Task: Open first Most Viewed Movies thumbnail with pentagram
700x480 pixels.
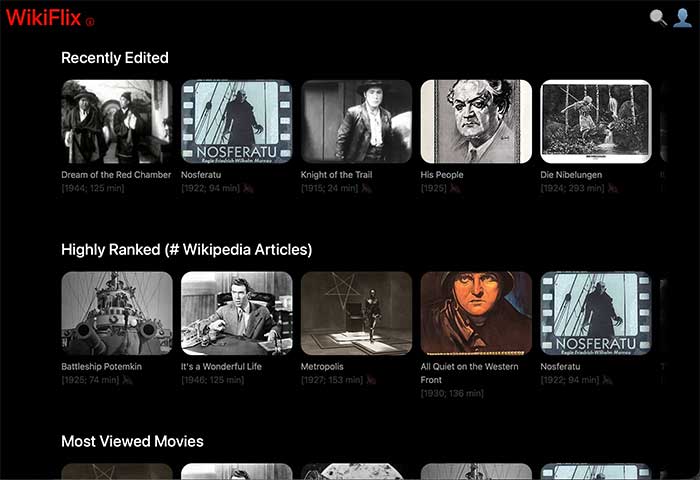Action: (117, 472)
